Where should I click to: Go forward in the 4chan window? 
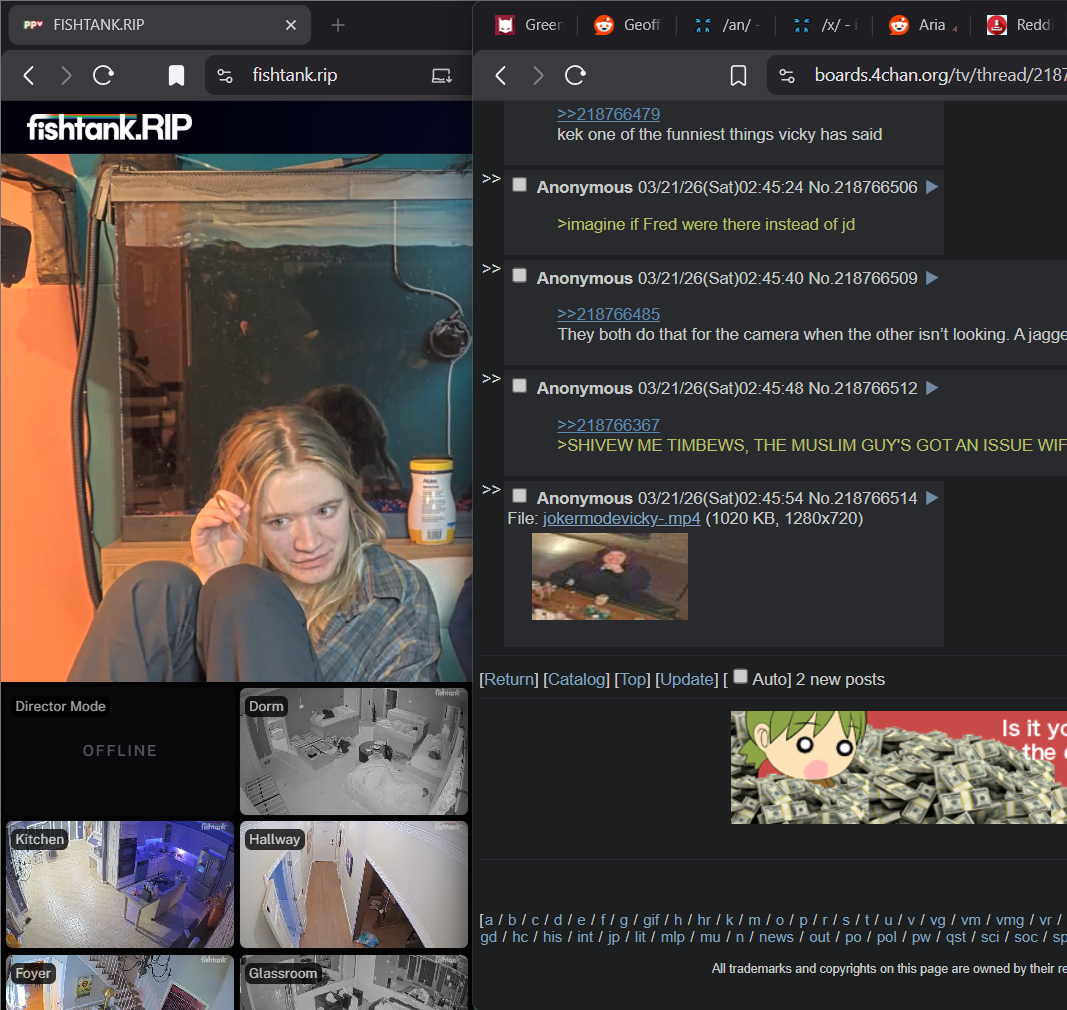pos(538,75)
